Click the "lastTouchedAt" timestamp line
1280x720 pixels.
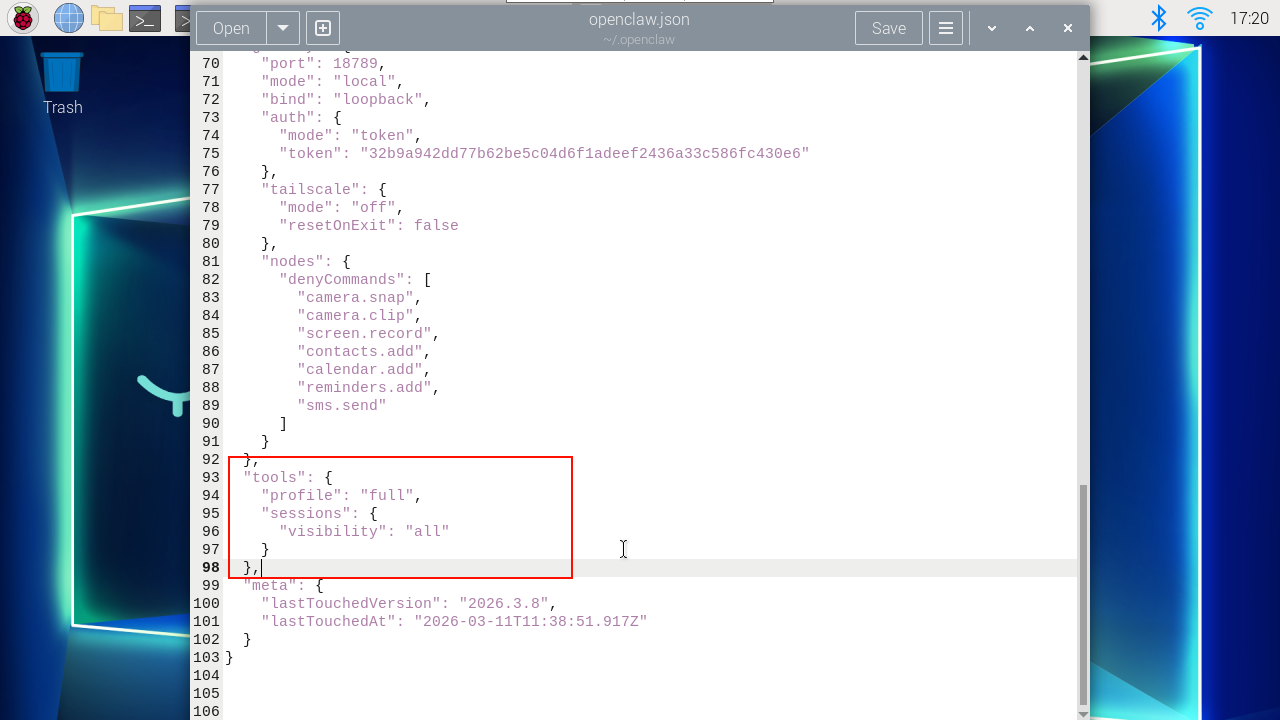pyautogui.click(x=454, y=621)
